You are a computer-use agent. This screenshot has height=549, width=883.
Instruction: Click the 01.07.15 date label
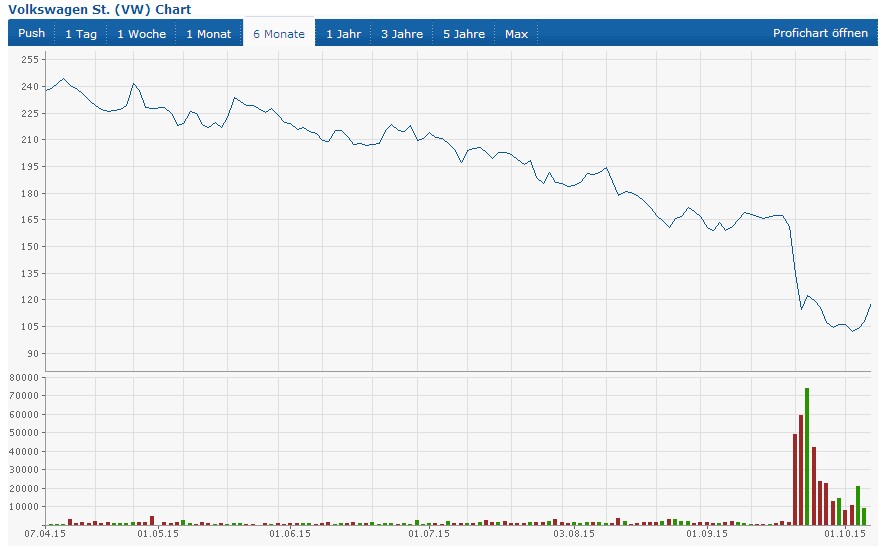click(x=429, y=533)
